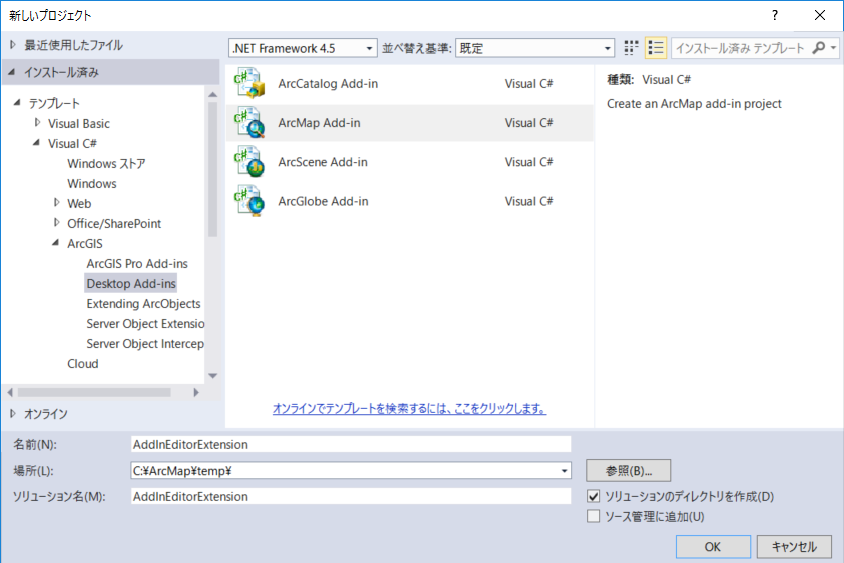Select the Windows tree item
The width and height of the screenshot is (844, 563).
coord(92,184)
